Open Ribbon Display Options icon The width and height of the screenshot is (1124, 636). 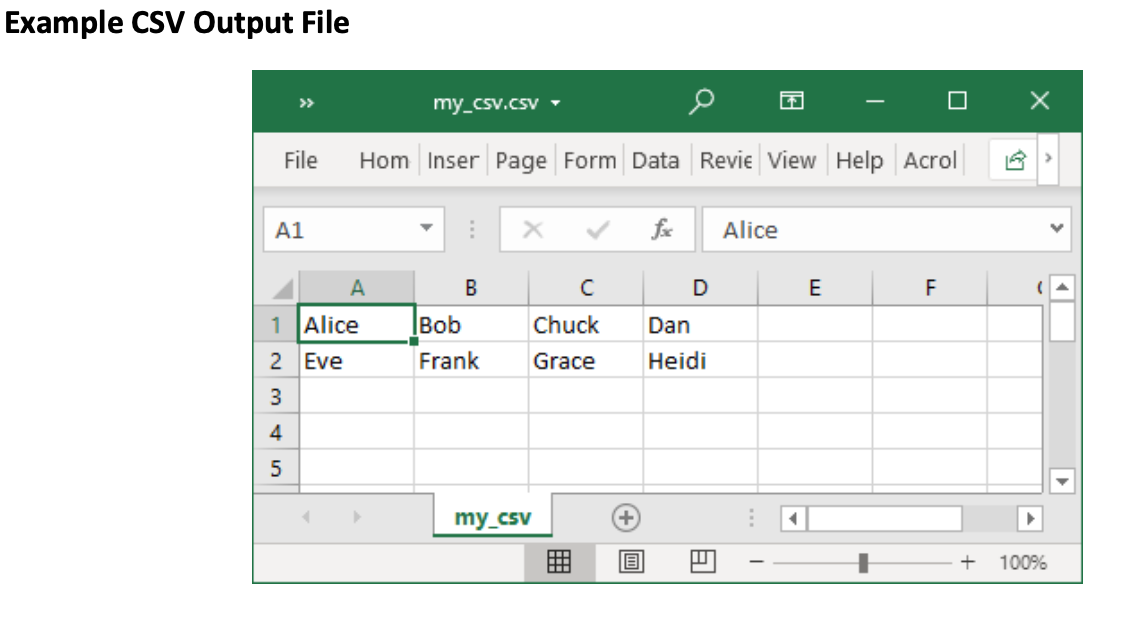click(x=791, y=100)
